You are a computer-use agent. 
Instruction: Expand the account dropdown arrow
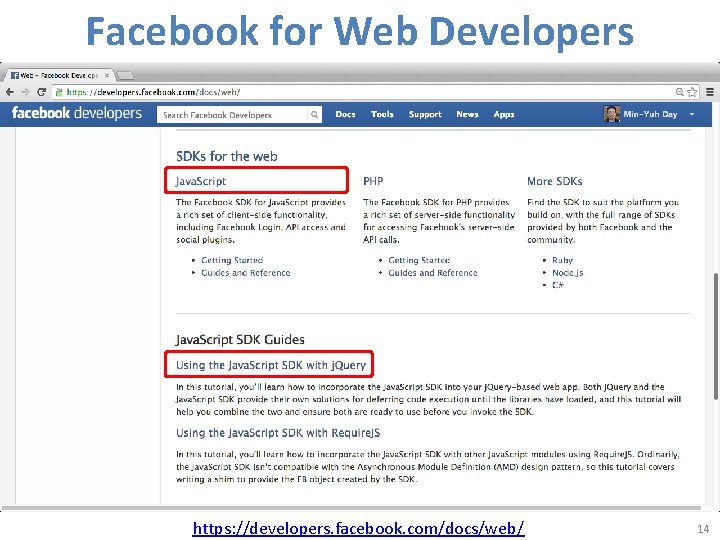tap(692, 114)
